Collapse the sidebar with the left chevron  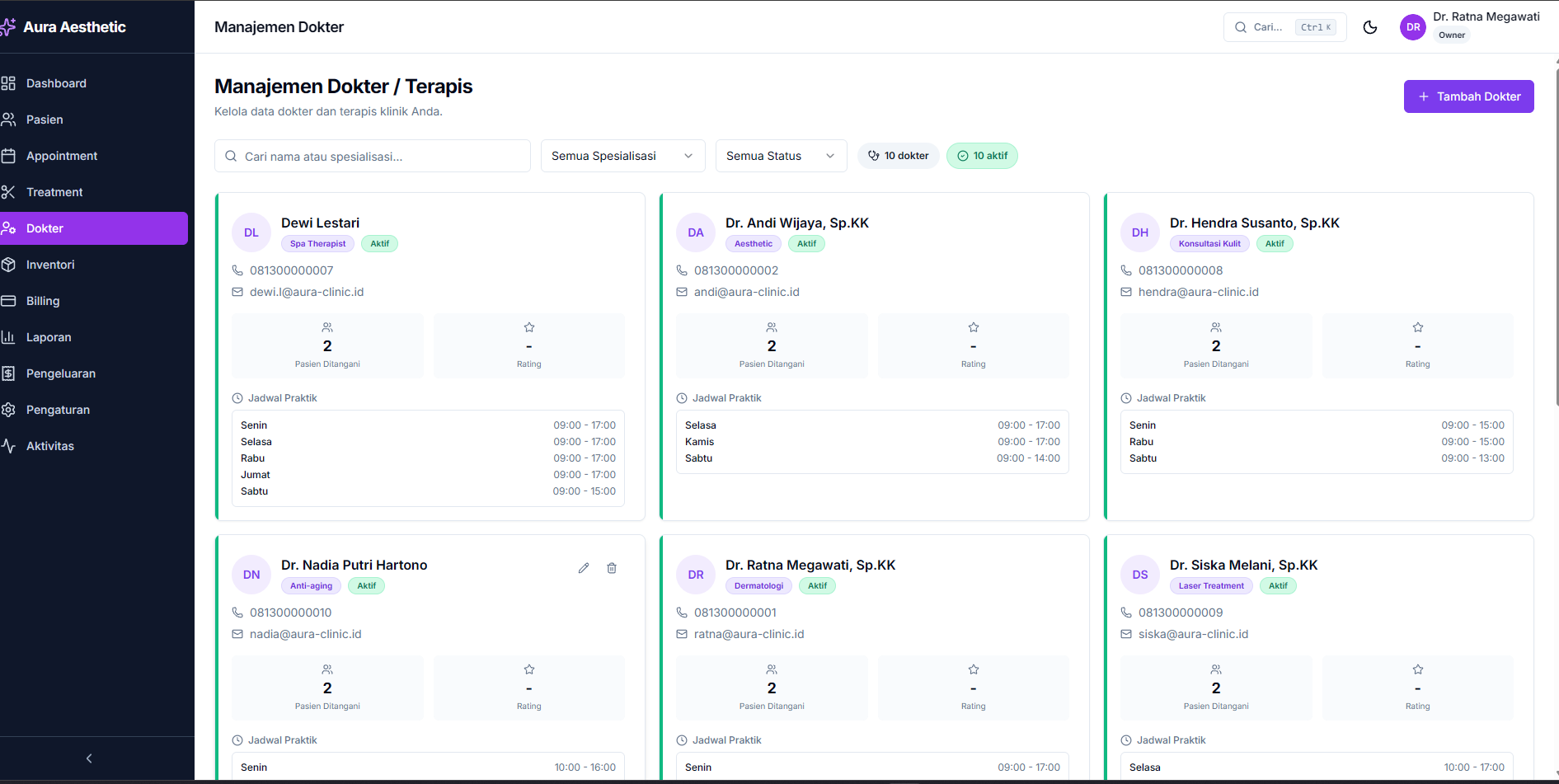coord(89,758)
